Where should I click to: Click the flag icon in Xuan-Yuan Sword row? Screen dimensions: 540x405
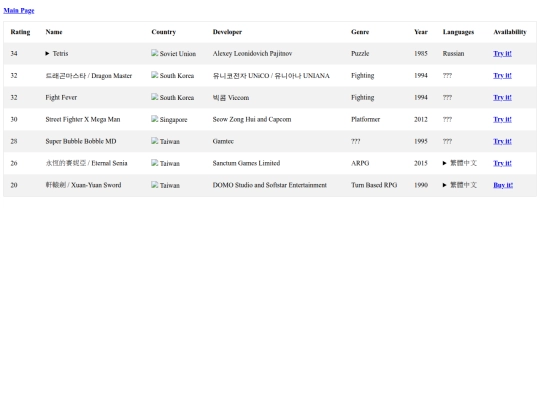[155, 185]
